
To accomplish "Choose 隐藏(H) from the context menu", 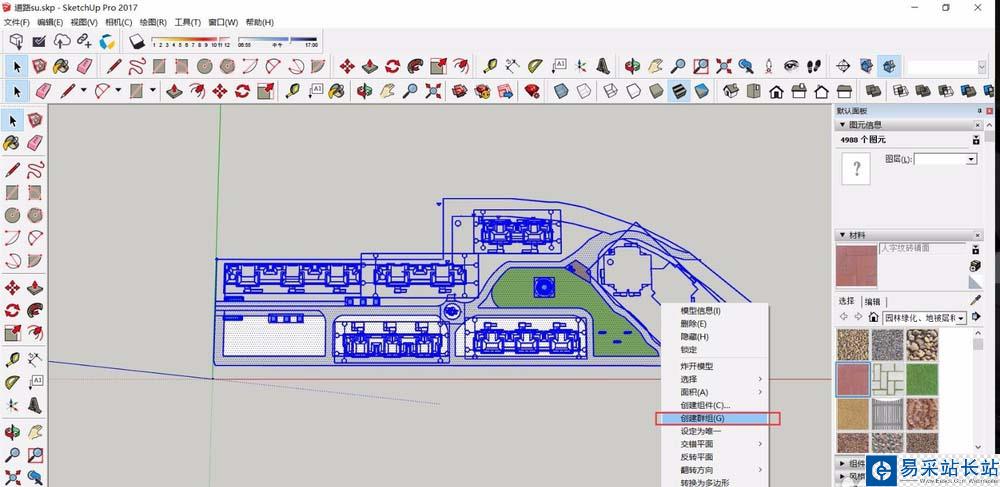I will pos(695,337).
